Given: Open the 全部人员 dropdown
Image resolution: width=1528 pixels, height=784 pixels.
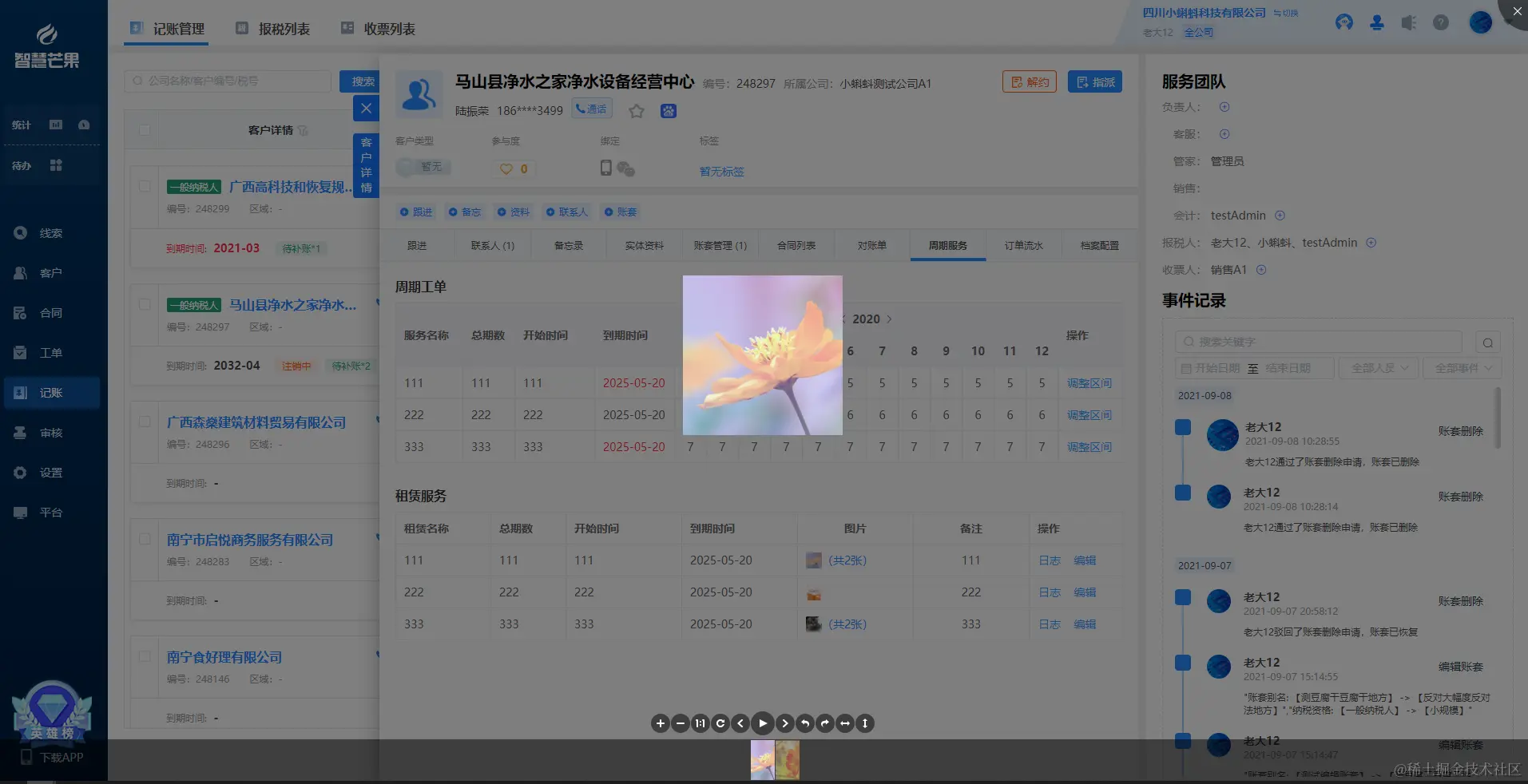Looking at the screenshot, I should point(1378,368).
